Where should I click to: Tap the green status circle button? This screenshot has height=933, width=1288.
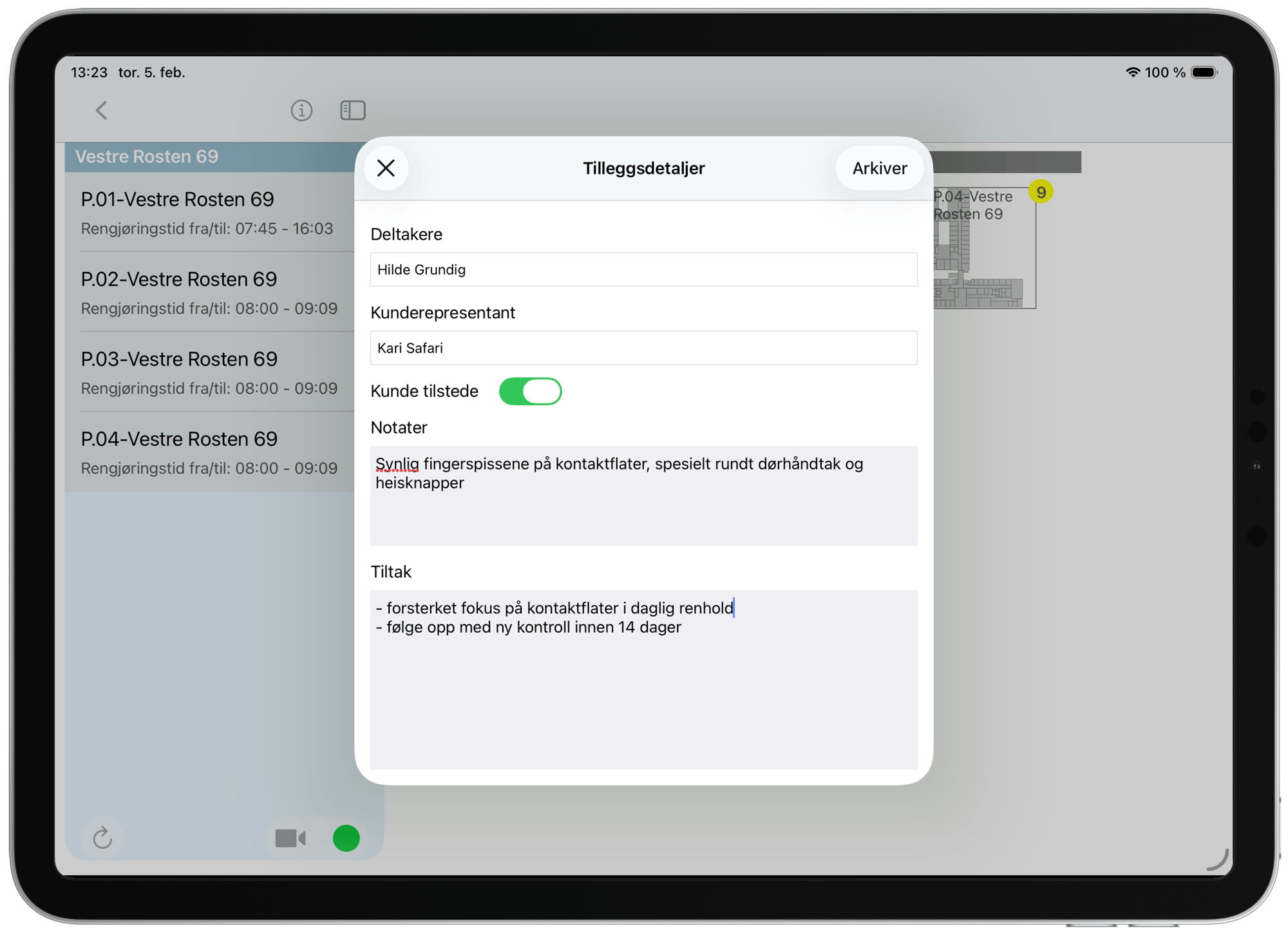click(x=346, y=838)
